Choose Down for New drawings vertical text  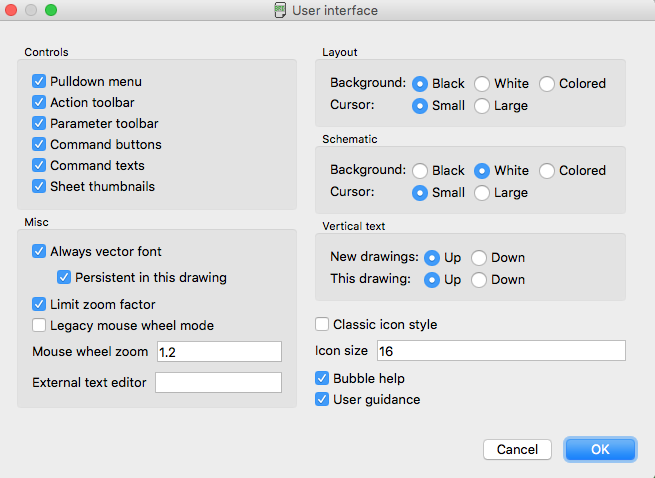(479, 258)
